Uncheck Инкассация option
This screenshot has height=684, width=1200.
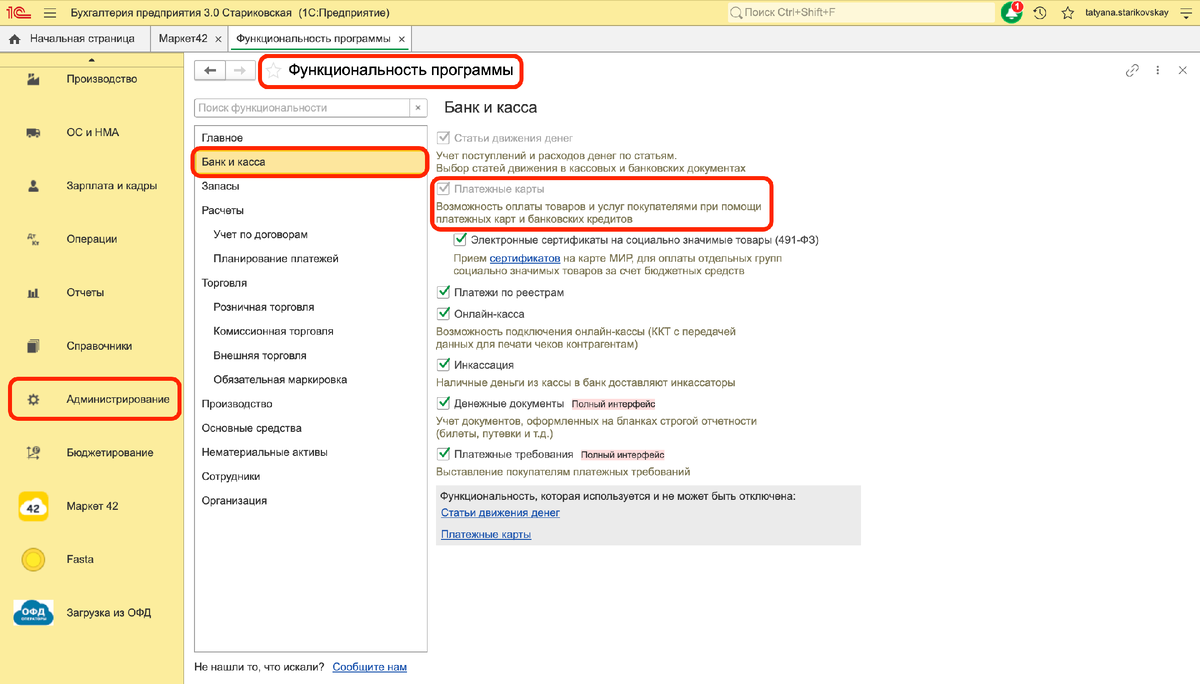coord(444,365)
